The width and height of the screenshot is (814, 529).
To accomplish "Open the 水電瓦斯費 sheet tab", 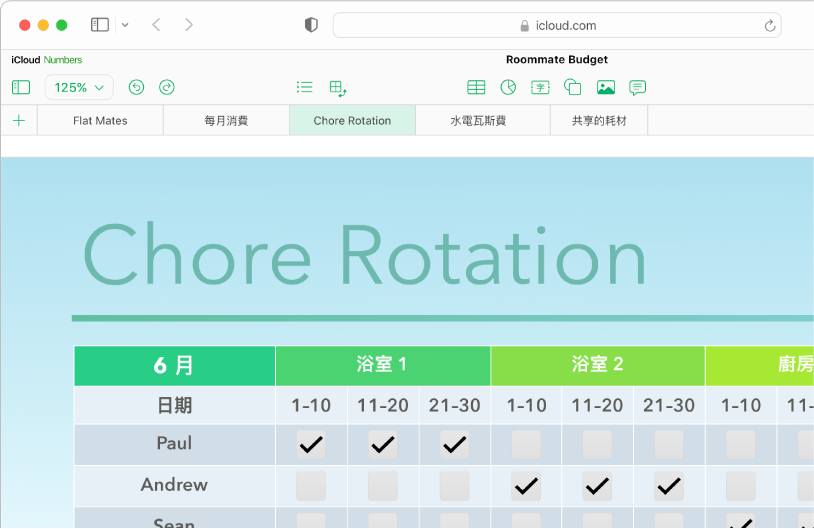I will (x=478, y=121).
